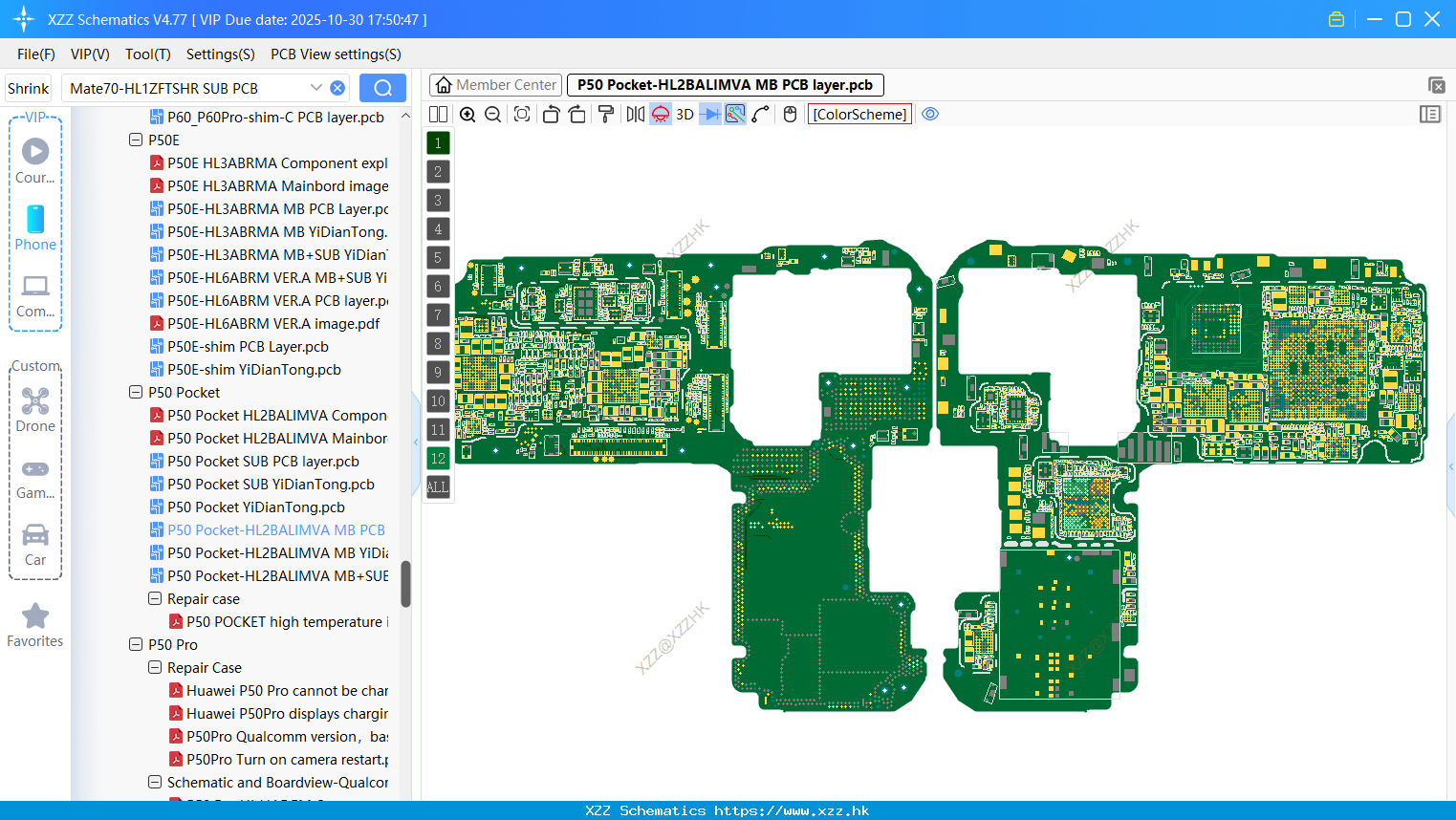This screenshot has height=820, width=1456.
Task: Open P60_P60Pro-shim-C PCB layer.pcb
Action: point(268,117)
